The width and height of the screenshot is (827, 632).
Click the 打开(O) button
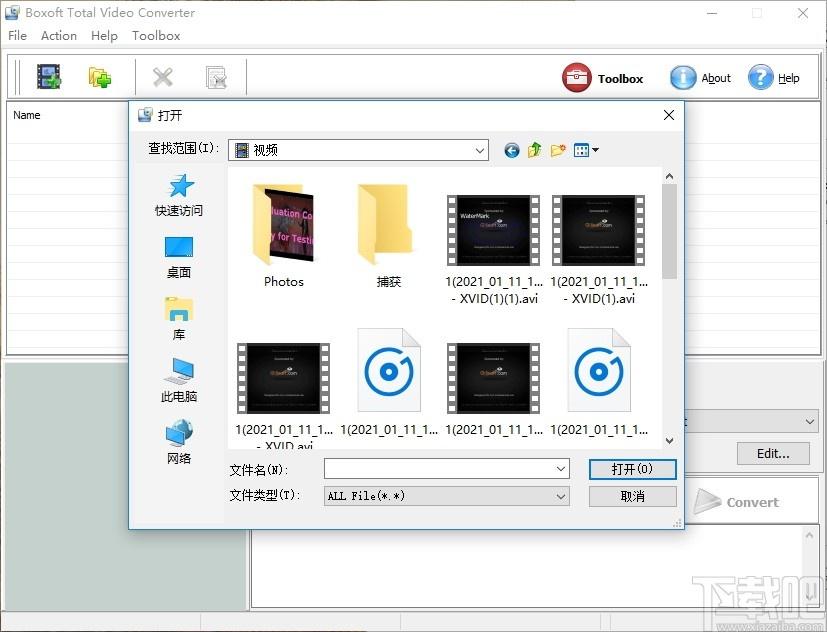[x=632, y=469]
